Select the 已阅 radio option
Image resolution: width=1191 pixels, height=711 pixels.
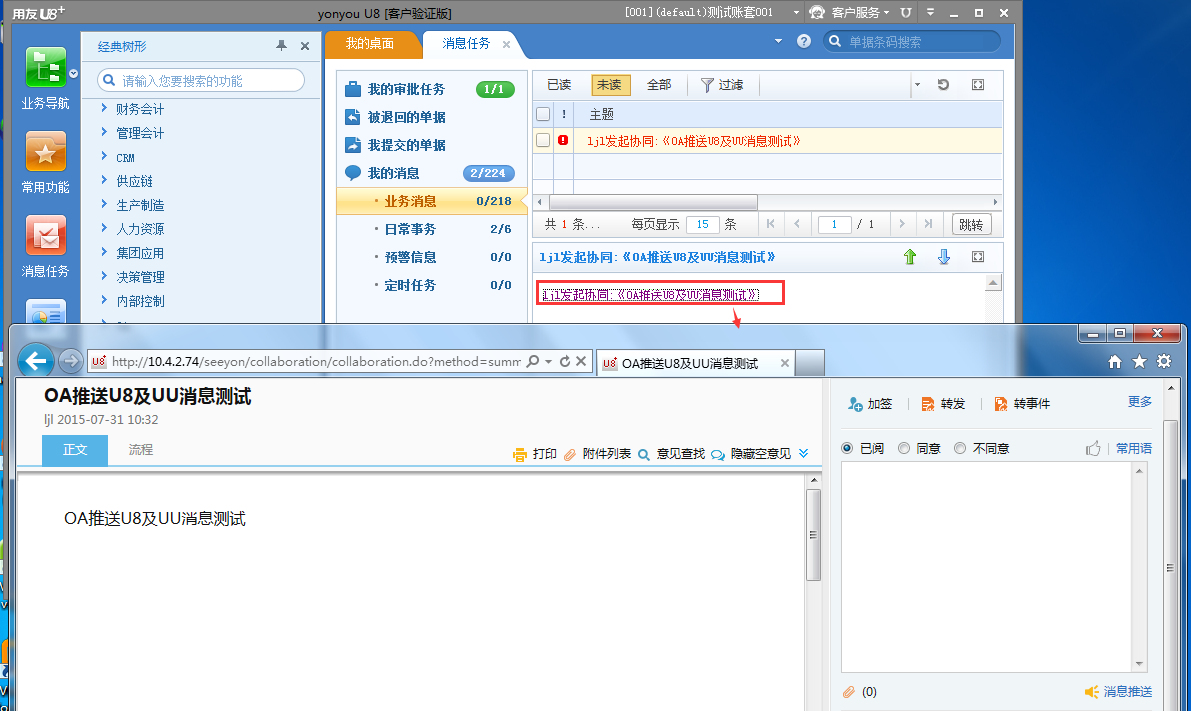pos(848,448)
